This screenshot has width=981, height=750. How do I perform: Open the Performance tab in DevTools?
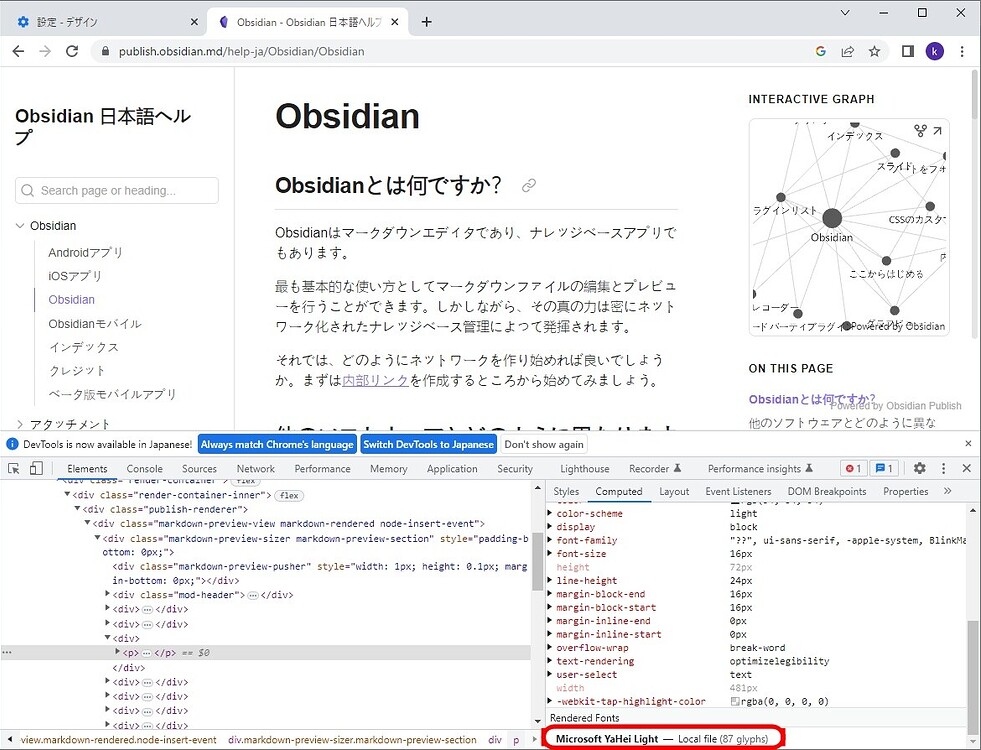coord(322,469)
